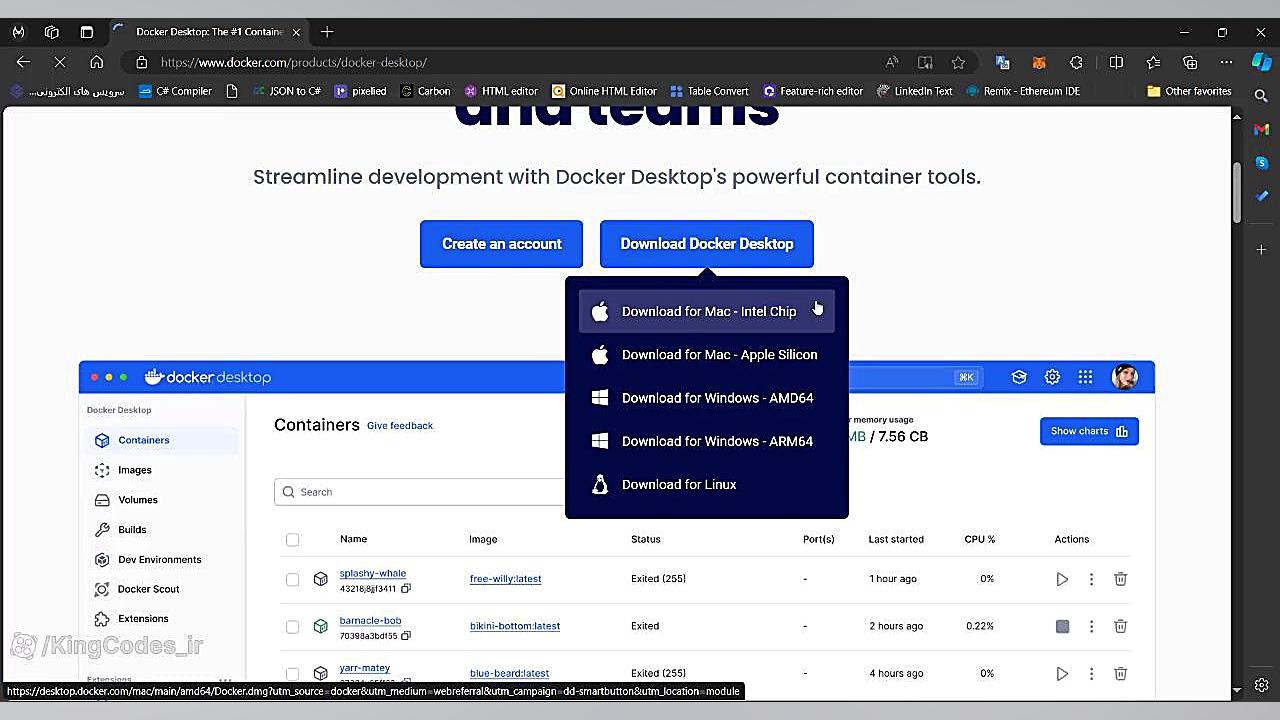
Task: Open browser Workspaces
Action: [52, 32]
